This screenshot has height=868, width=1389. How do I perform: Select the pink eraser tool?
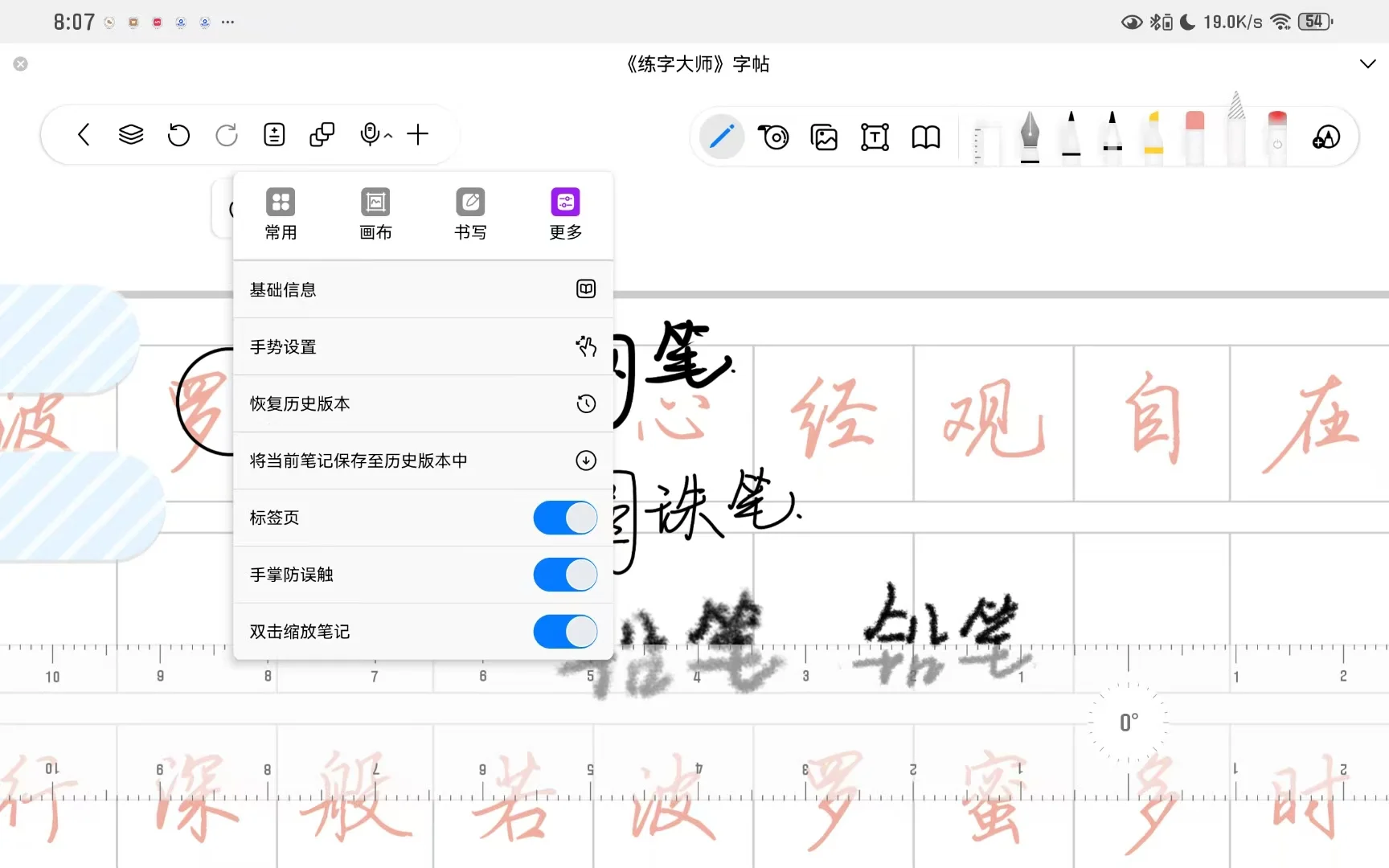pyautogui.click(x=1194, y=137)
